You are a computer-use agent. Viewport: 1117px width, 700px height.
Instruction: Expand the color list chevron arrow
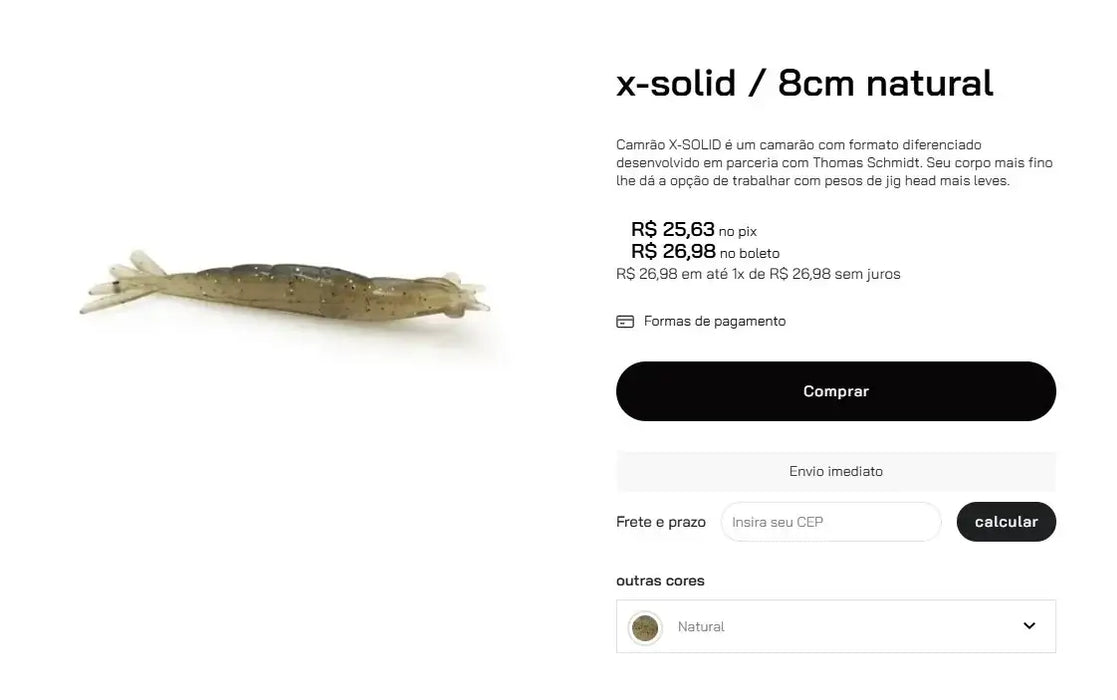tap(1029, 626)
